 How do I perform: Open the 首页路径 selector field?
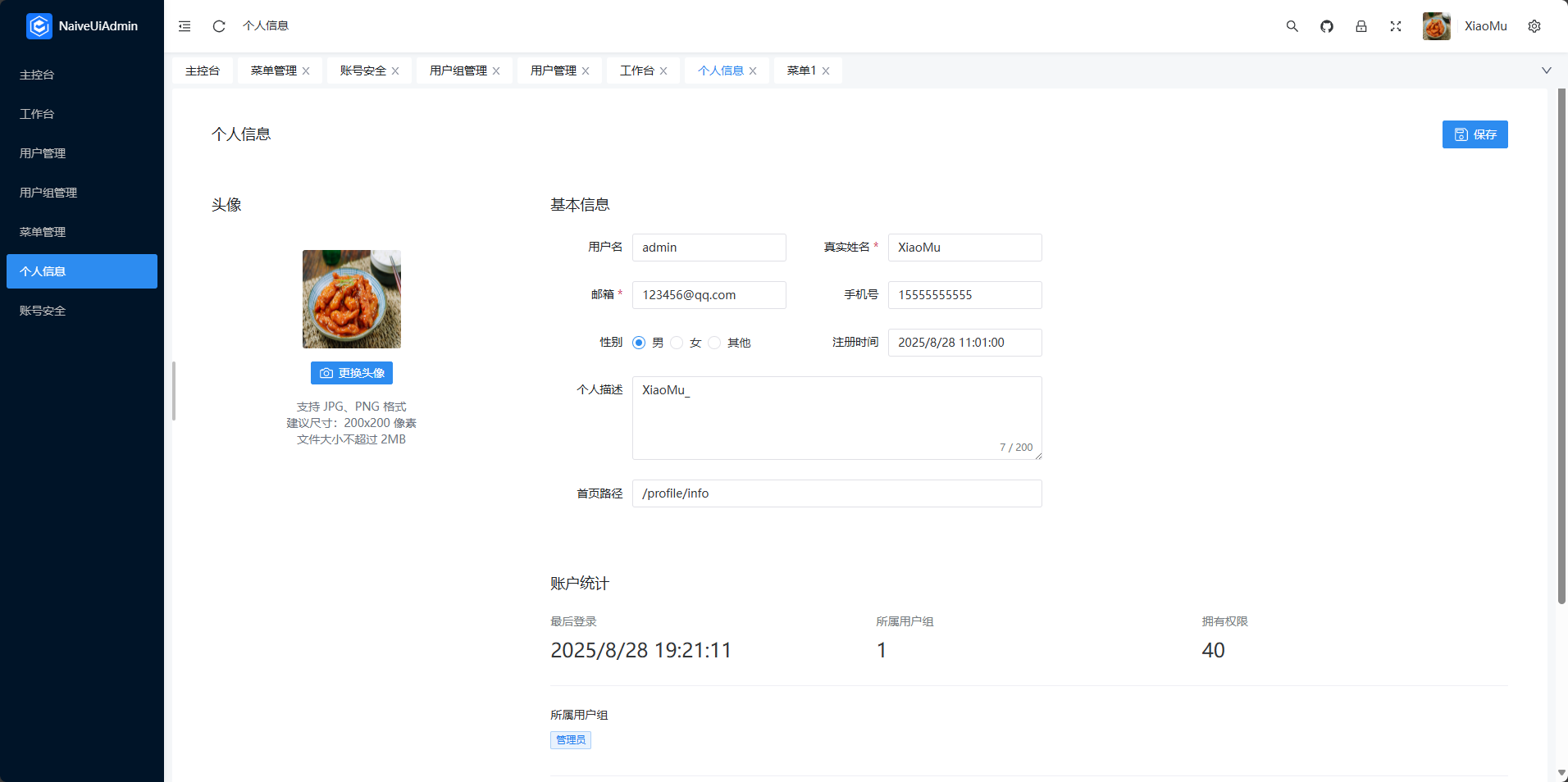(836, 493)
